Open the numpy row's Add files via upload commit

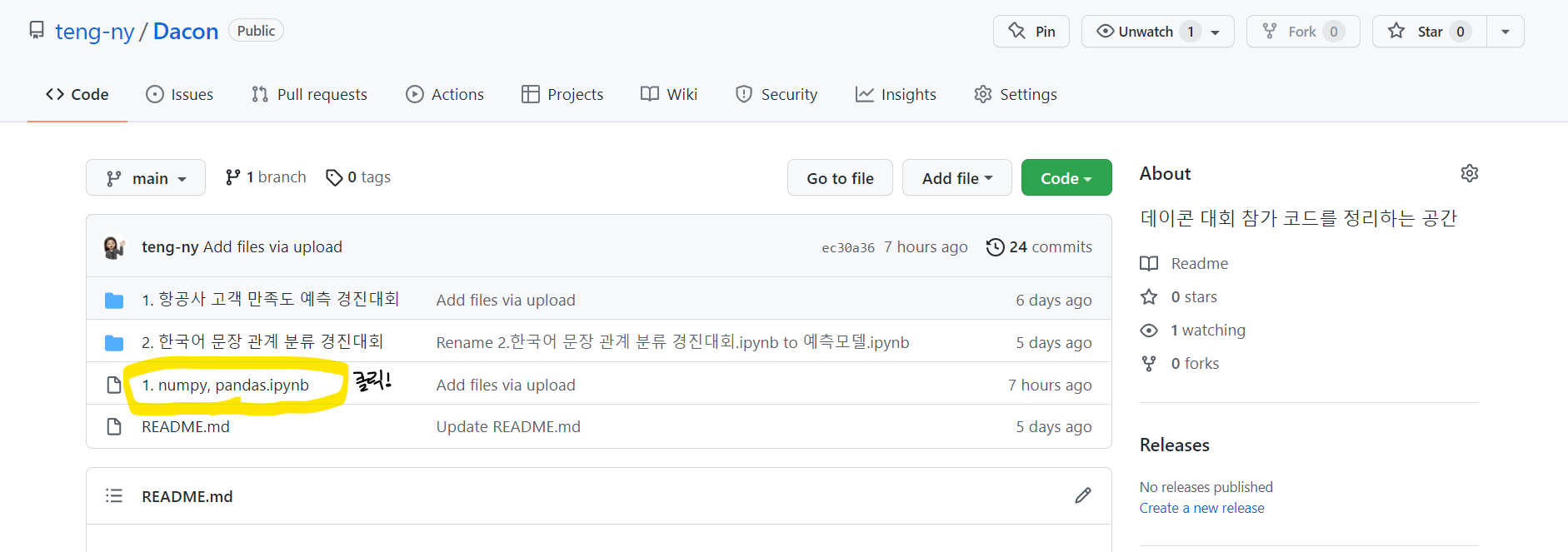coord(506,385)
